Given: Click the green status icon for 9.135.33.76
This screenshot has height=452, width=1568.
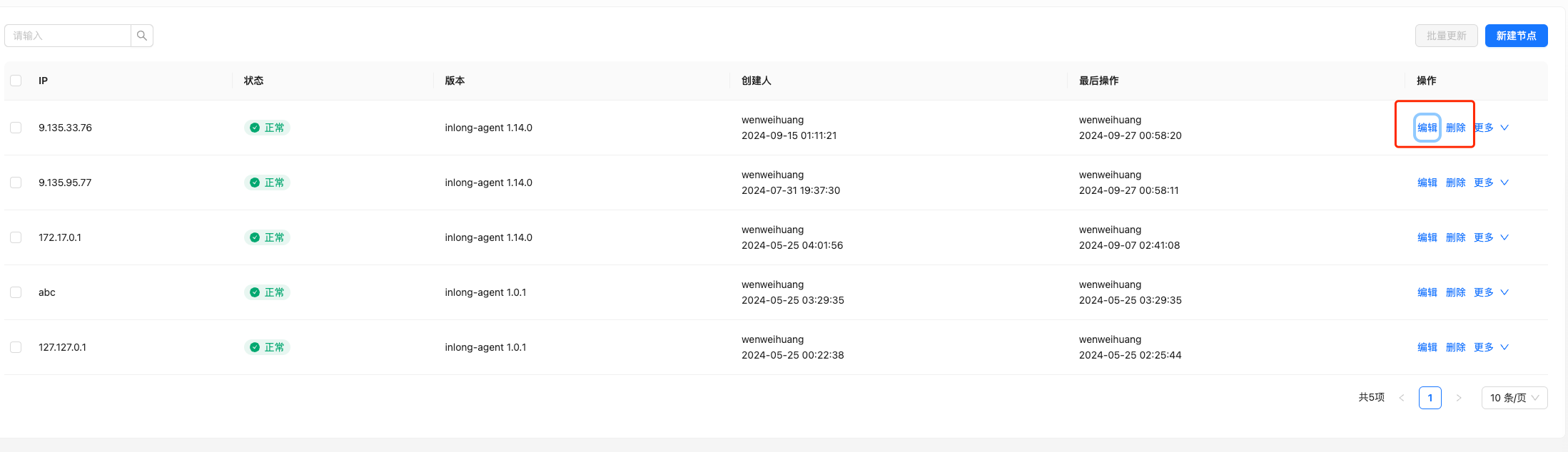Looking at the screenshot, I should point(255,128).
